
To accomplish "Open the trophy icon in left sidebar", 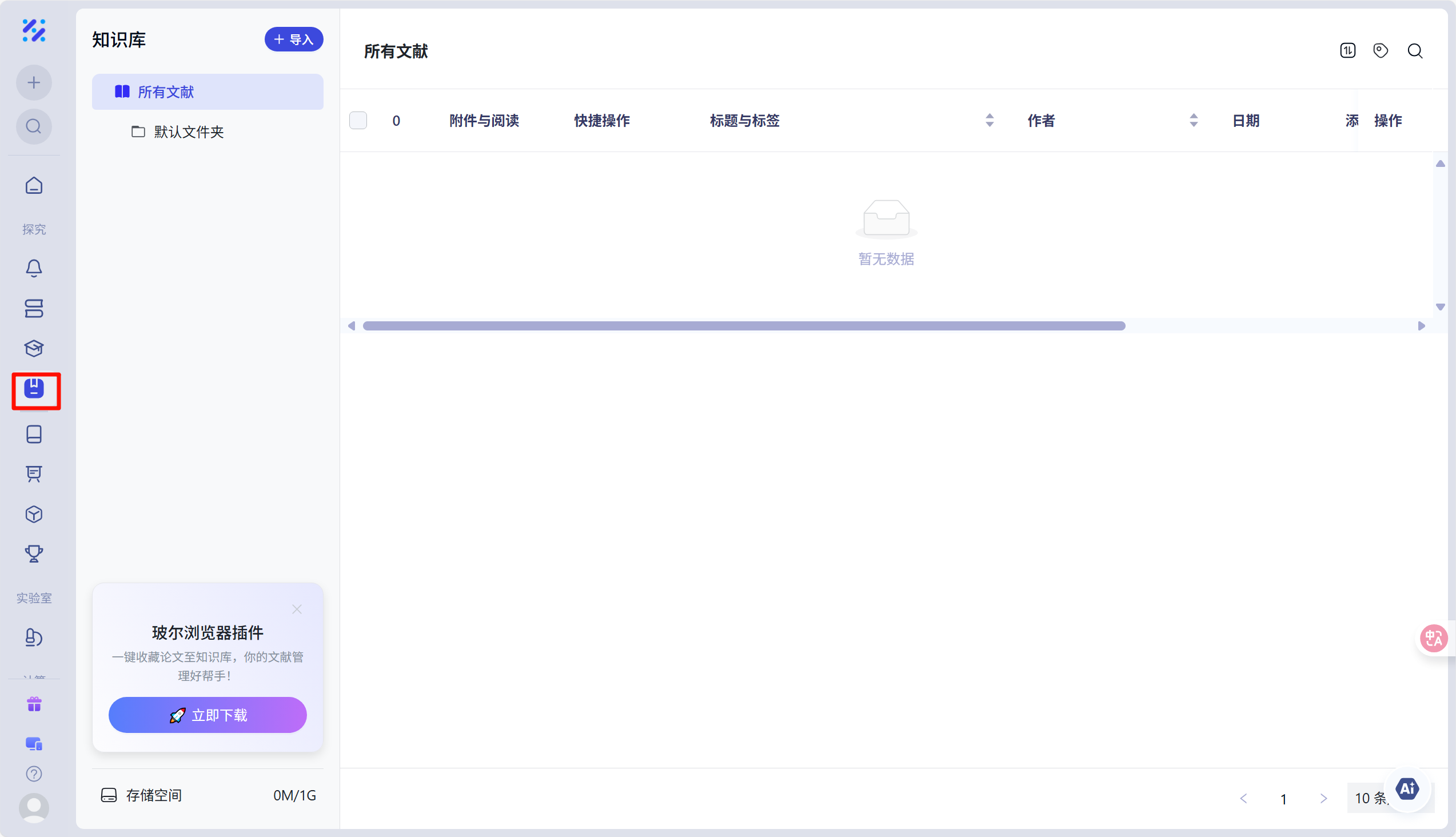I will 34,553.
